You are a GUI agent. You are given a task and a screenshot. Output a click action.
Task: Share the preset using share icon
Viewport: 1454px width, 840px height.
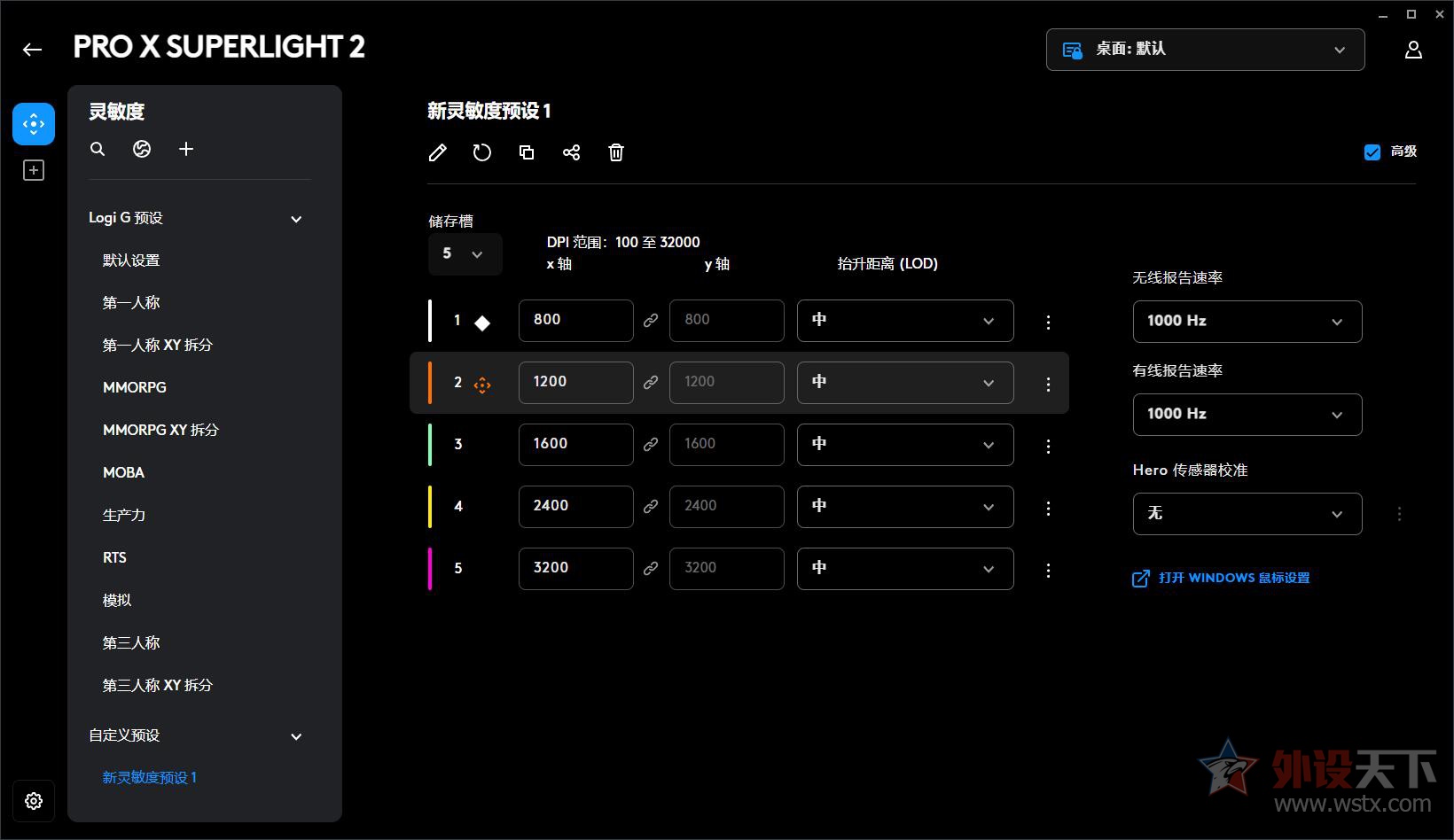(571, 152)
